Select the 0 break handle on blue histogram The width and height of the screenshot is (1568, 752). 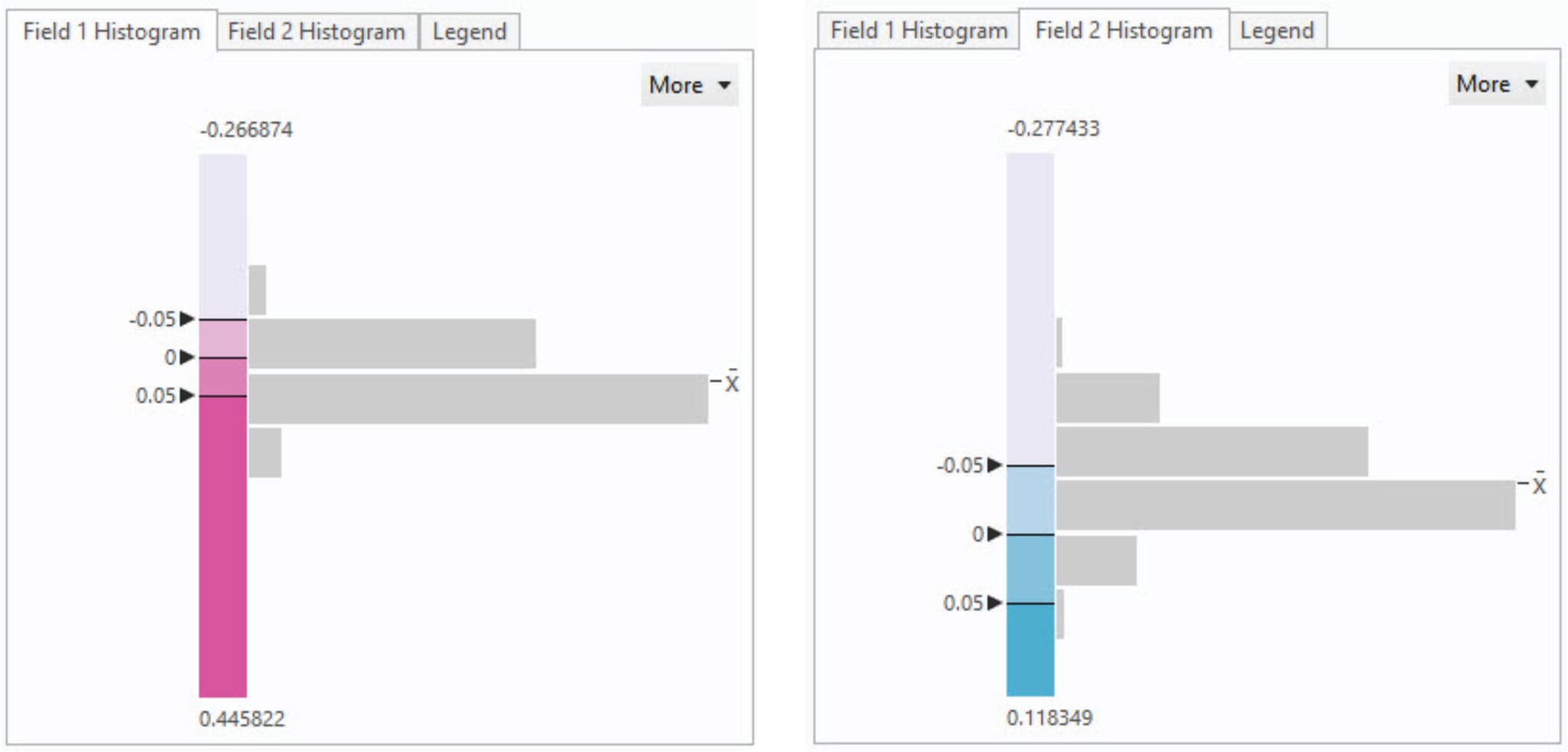(994, 534)
